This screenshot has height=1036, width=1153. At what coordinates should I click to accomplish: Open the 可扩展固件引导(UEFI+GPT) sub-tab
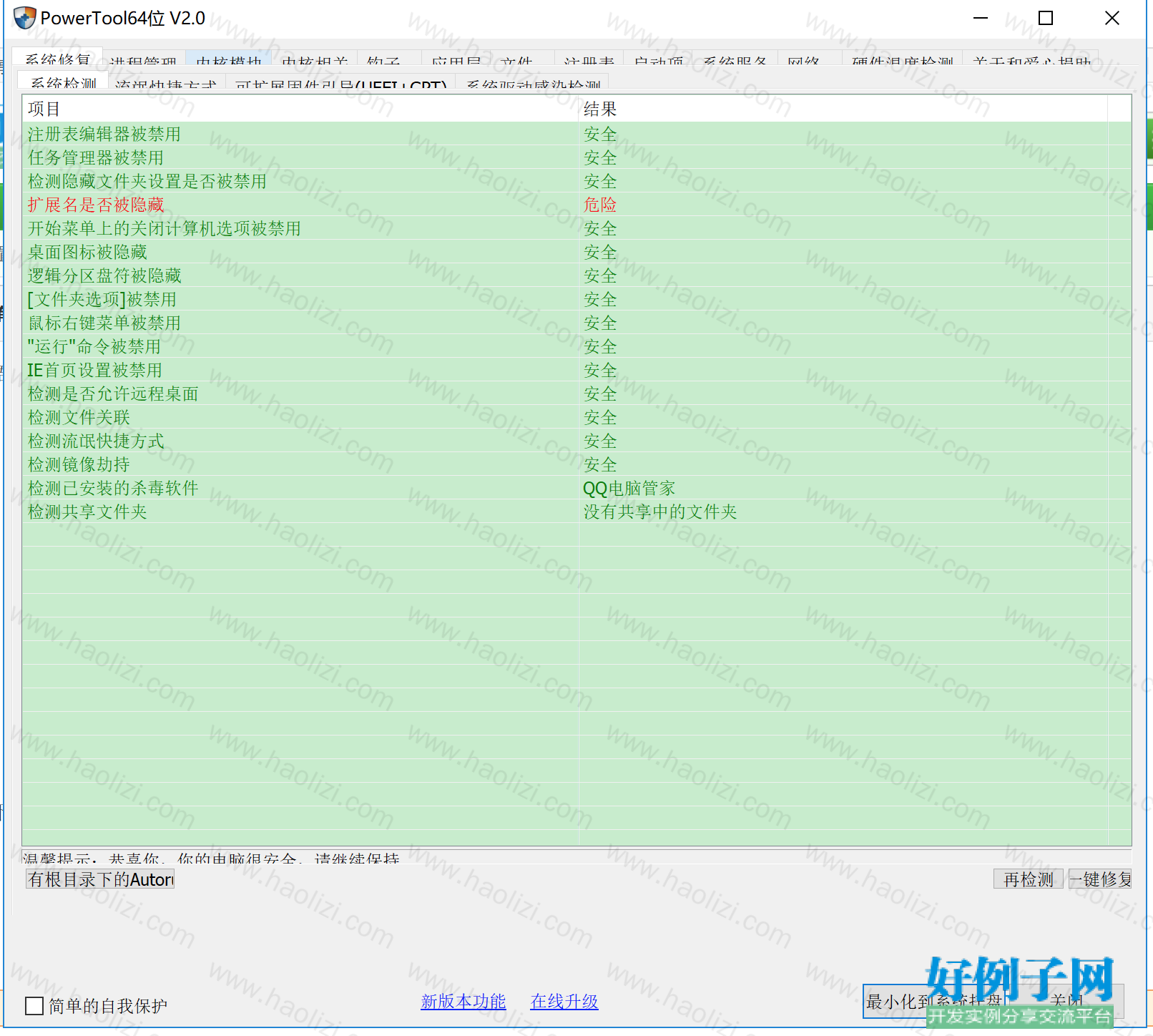point(340,83)
